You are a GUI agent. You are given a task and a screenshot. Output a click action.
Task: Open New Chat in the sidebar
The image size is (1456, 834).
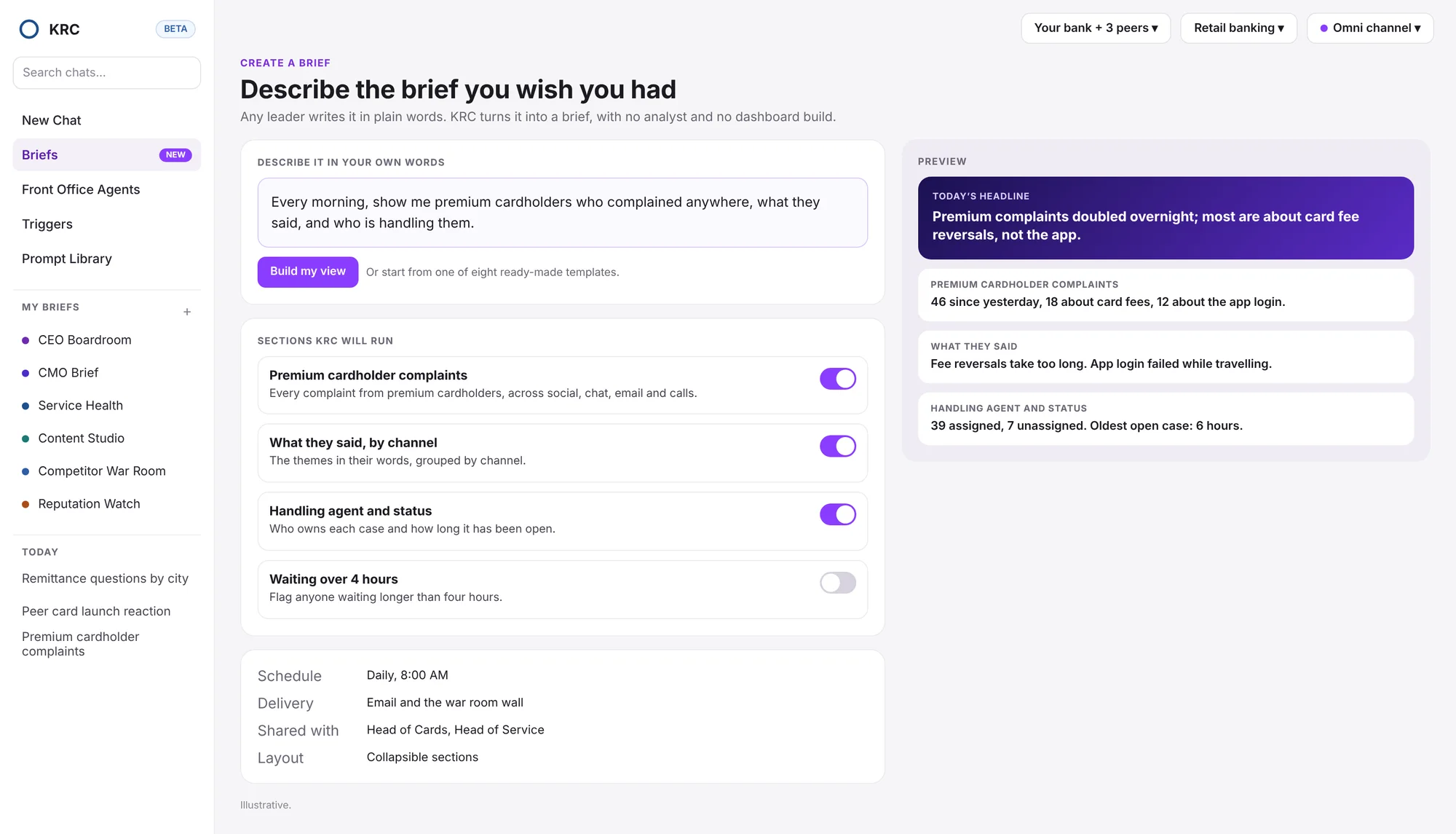coord(107,120)
